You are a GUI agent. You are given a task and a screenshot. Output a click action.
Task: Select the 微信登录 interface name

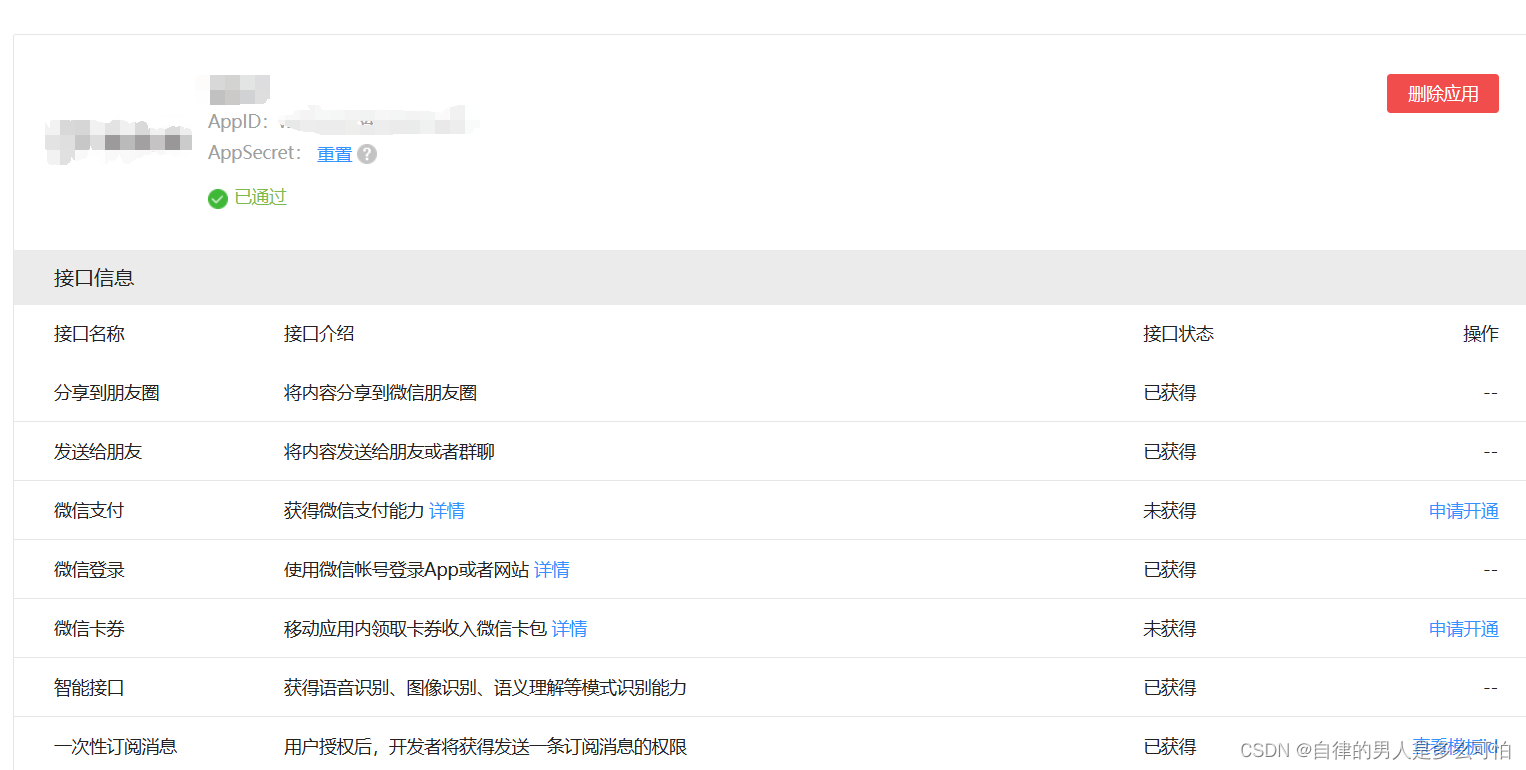89,570
